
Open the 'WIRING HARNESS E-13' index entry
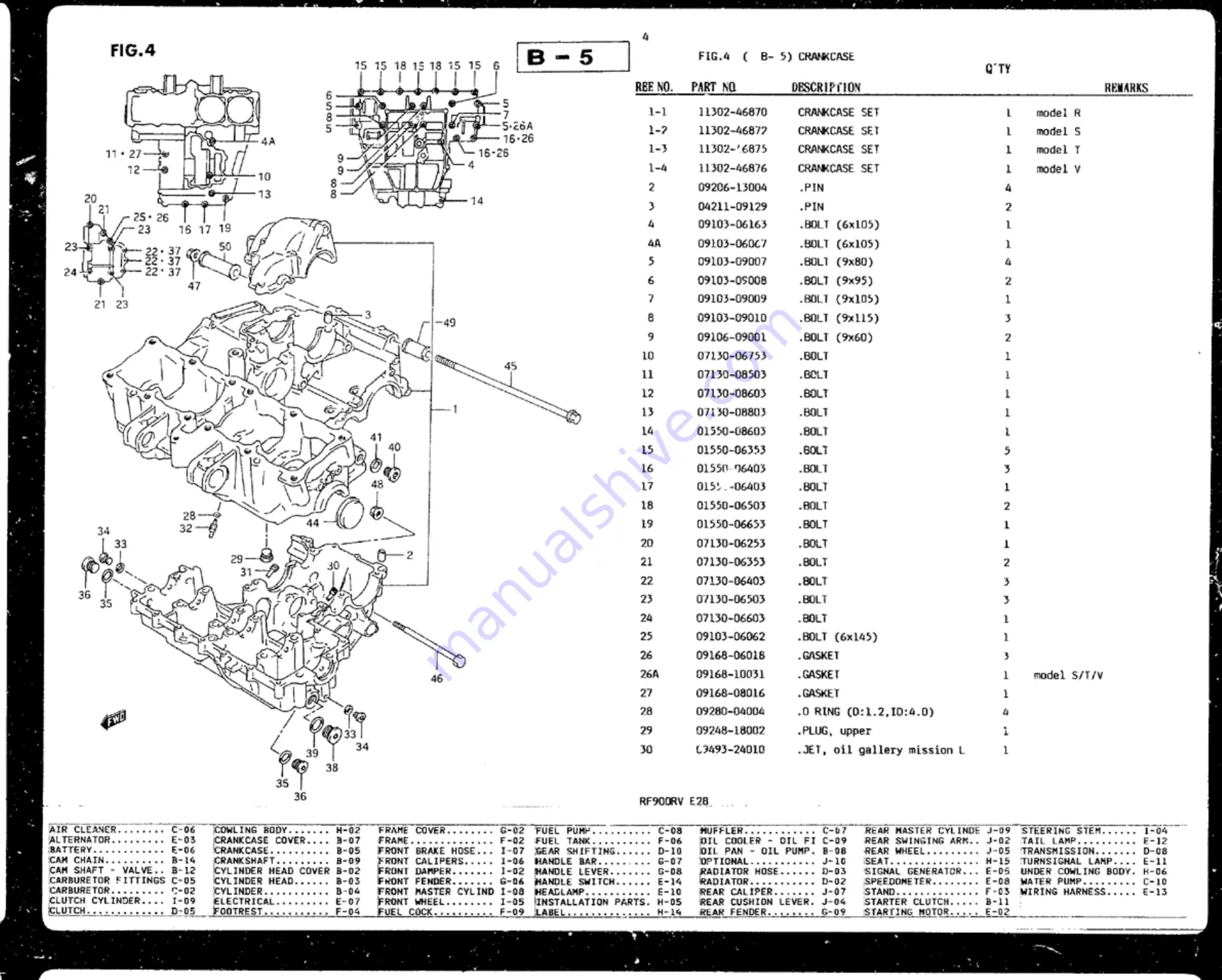point(1095,891)
